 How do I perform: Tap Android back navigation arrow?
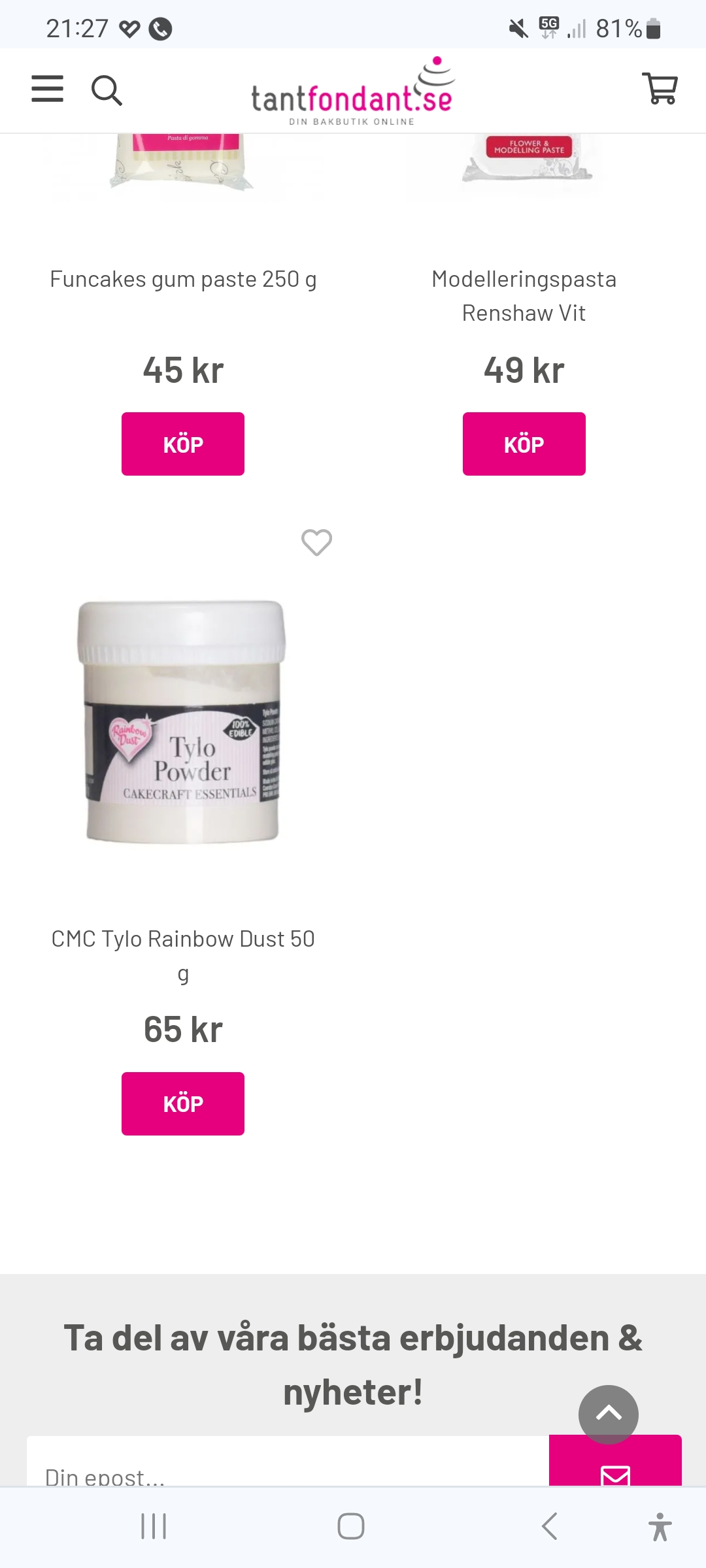point(550,1527)
